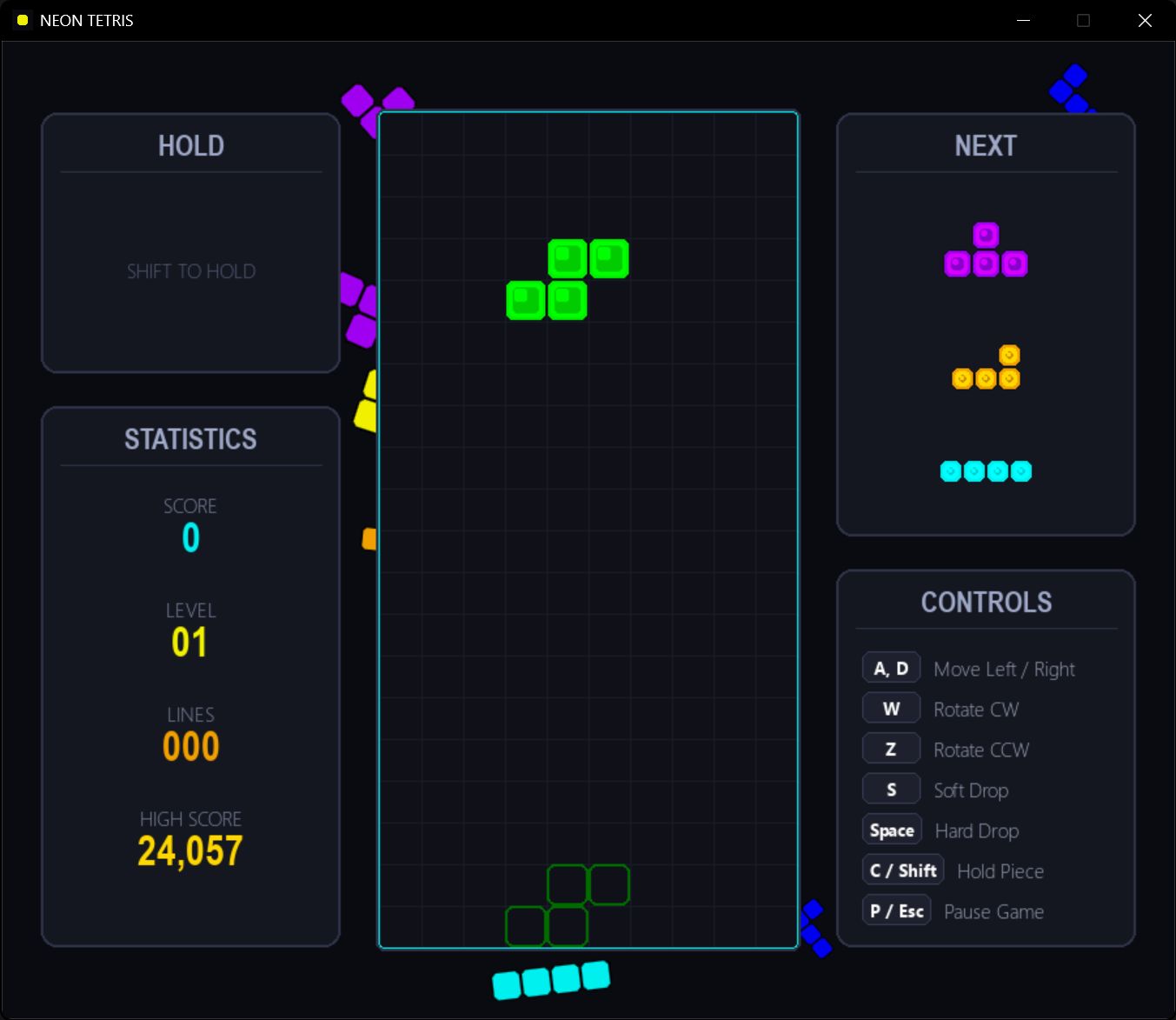Click the Move Left / Right text

pyautogui.click(x=1004, y=669)
